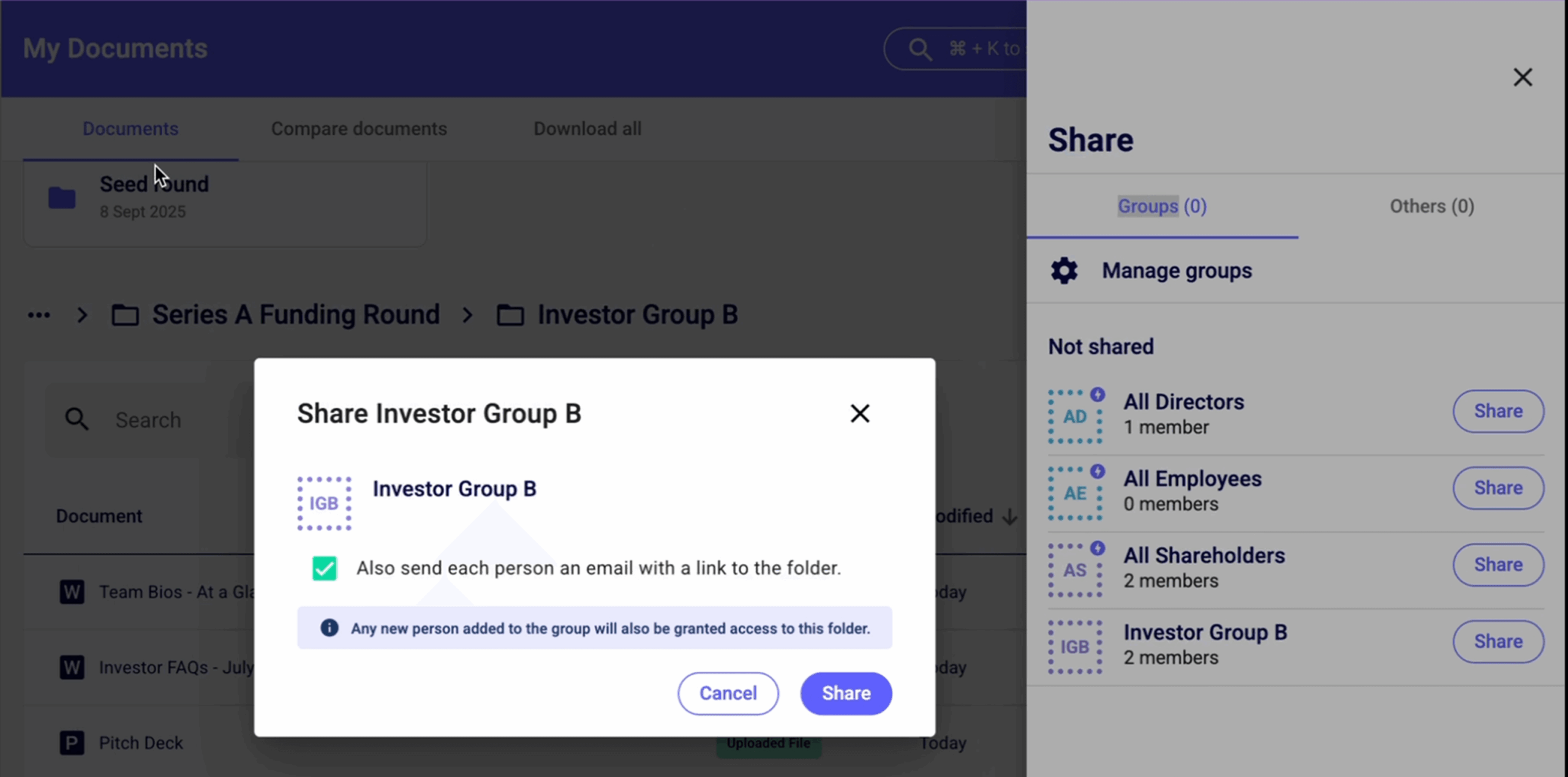The image size is (1568, 777).
Task: Expand the breadcrumb ellipsis menu
Action: coord(39,315)
